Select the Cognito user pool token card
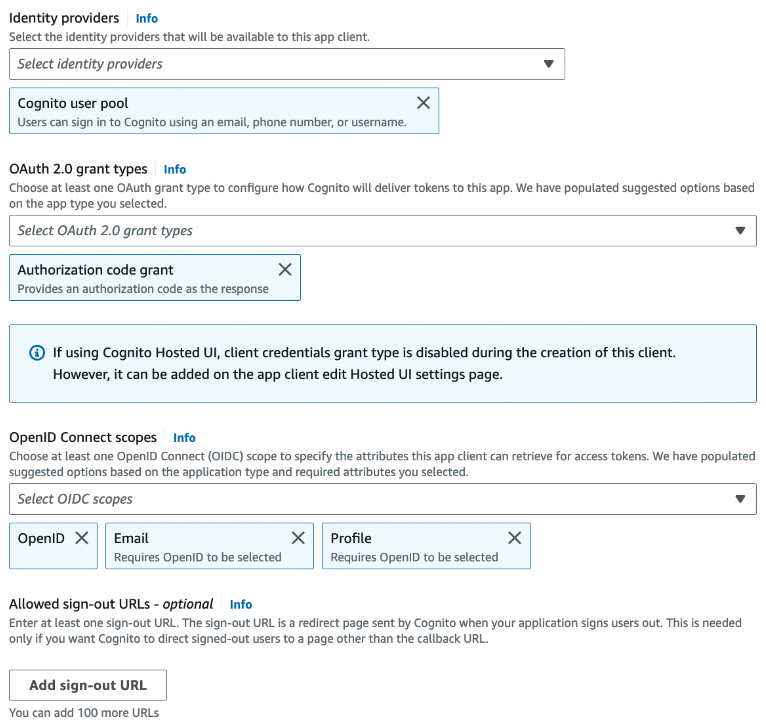 pos(224,111)
